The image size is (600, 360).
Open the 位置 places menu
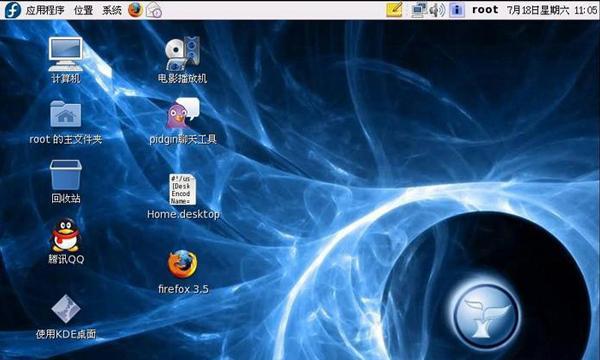click(83, 10)
